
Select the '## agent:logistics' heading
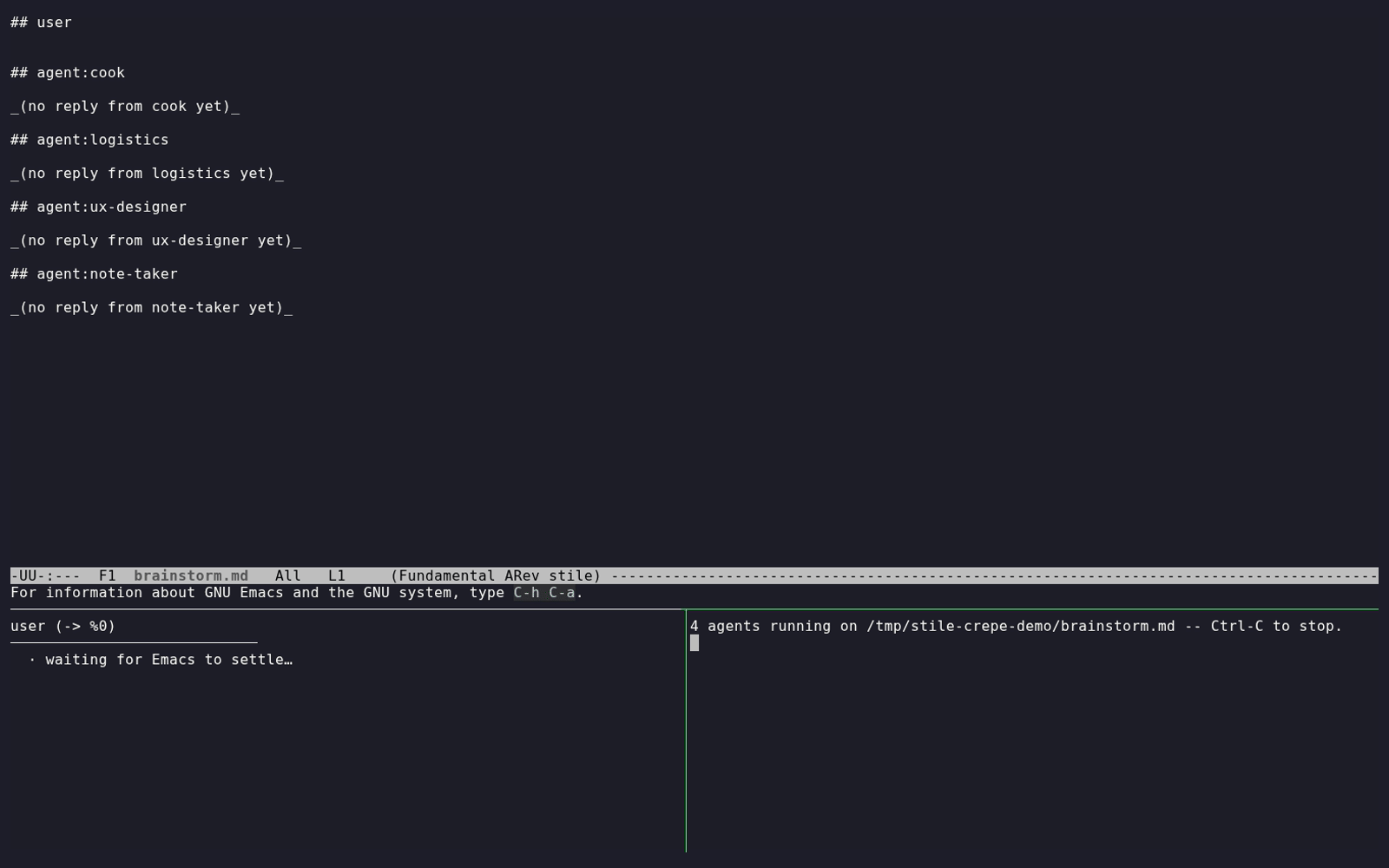coord(89,140)
